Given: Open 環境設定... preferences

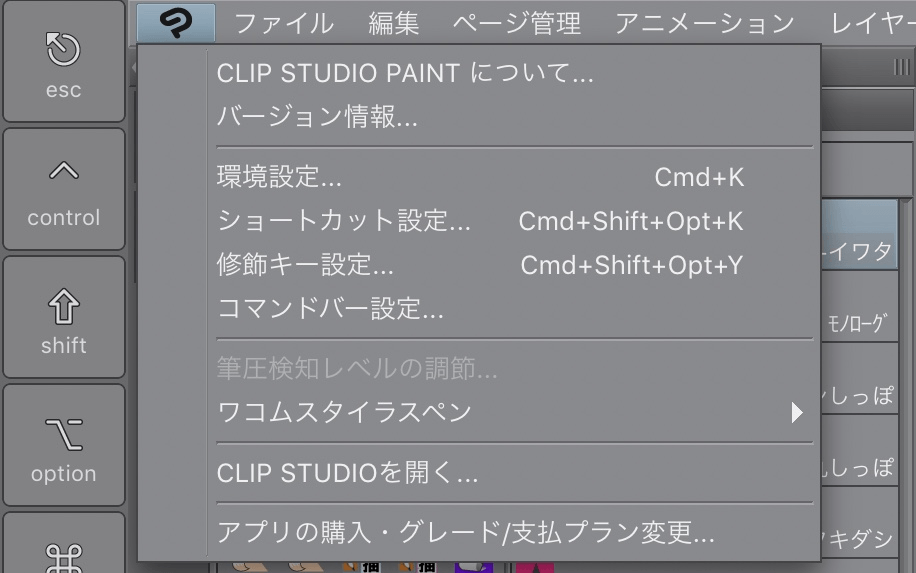Looking at the screenshot, I should point(279,178).
